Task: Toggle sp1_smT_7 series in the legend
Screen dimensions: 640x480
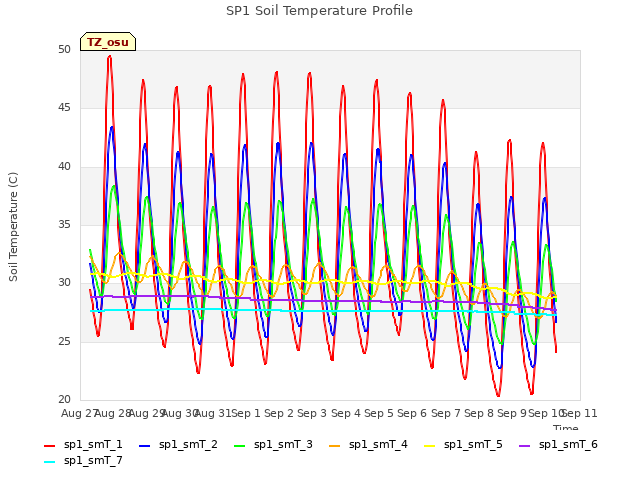Action: (83, 461)
